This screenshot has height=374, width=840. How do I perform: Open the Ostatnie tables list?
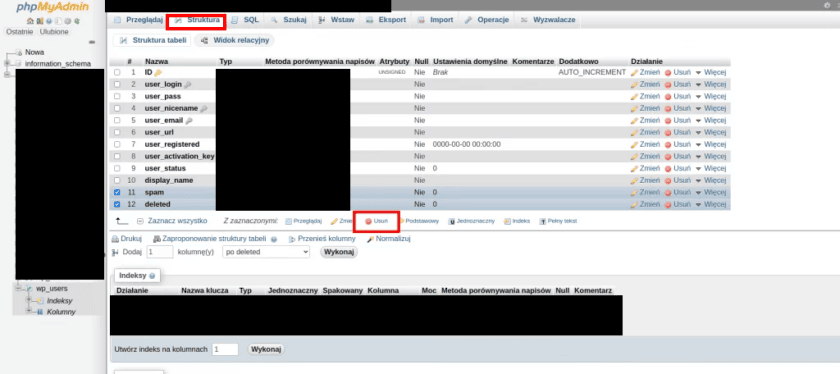(20, 32)
